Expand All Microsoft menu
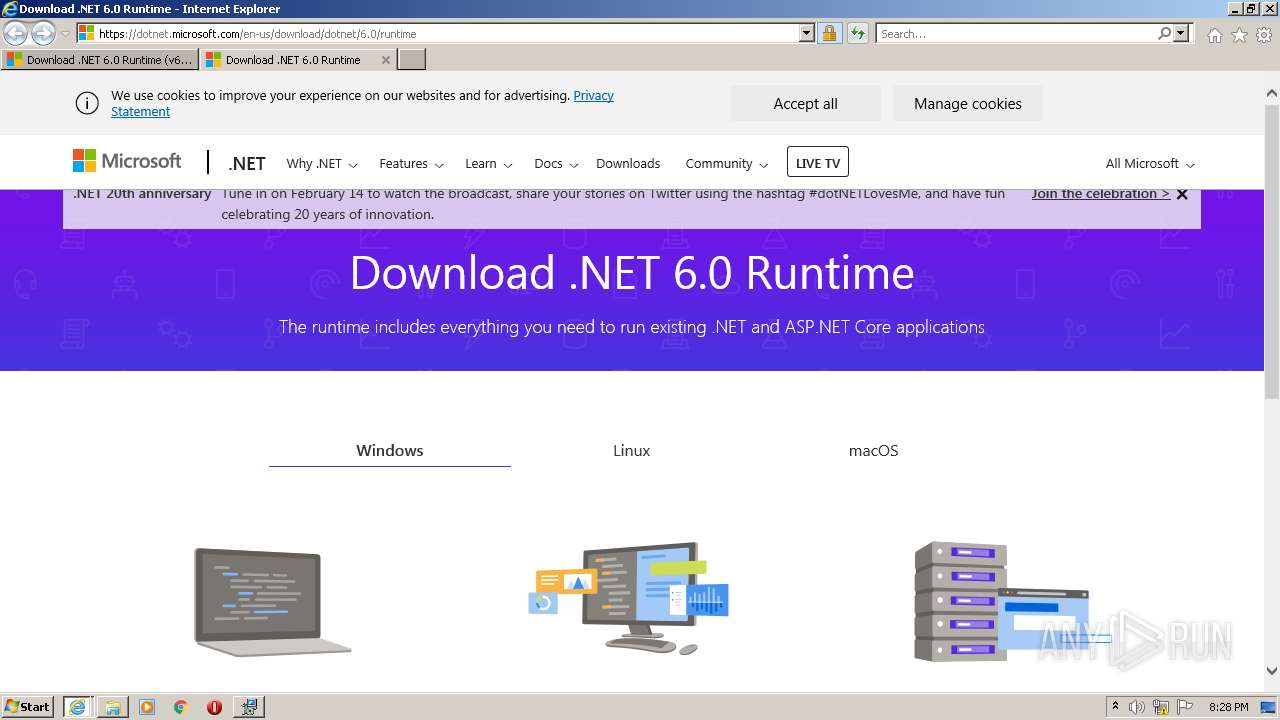1280x720 pixels. pos(1150,163)
